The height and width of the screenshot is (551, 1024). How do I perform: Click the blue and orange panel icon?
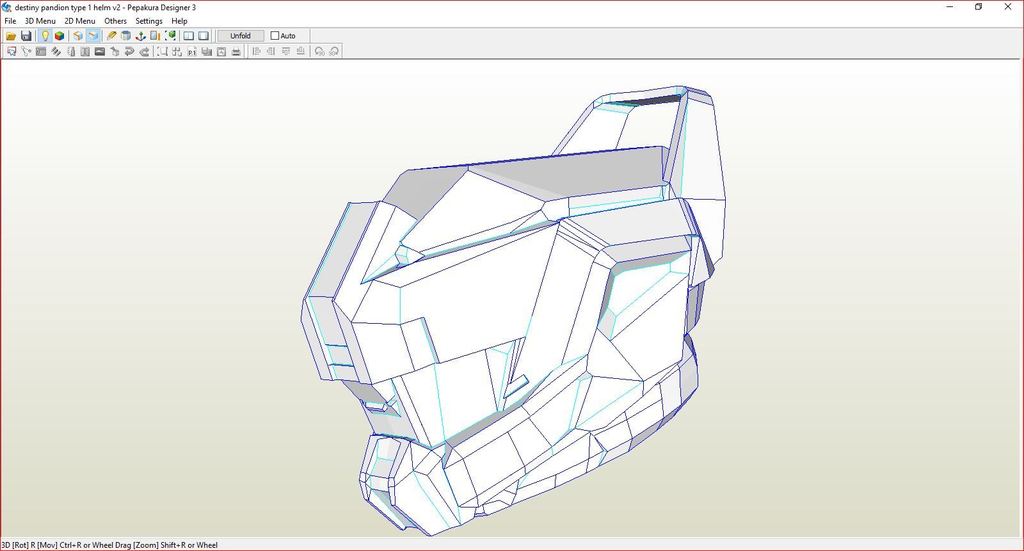pyautogui.click(x=155, y=36)
